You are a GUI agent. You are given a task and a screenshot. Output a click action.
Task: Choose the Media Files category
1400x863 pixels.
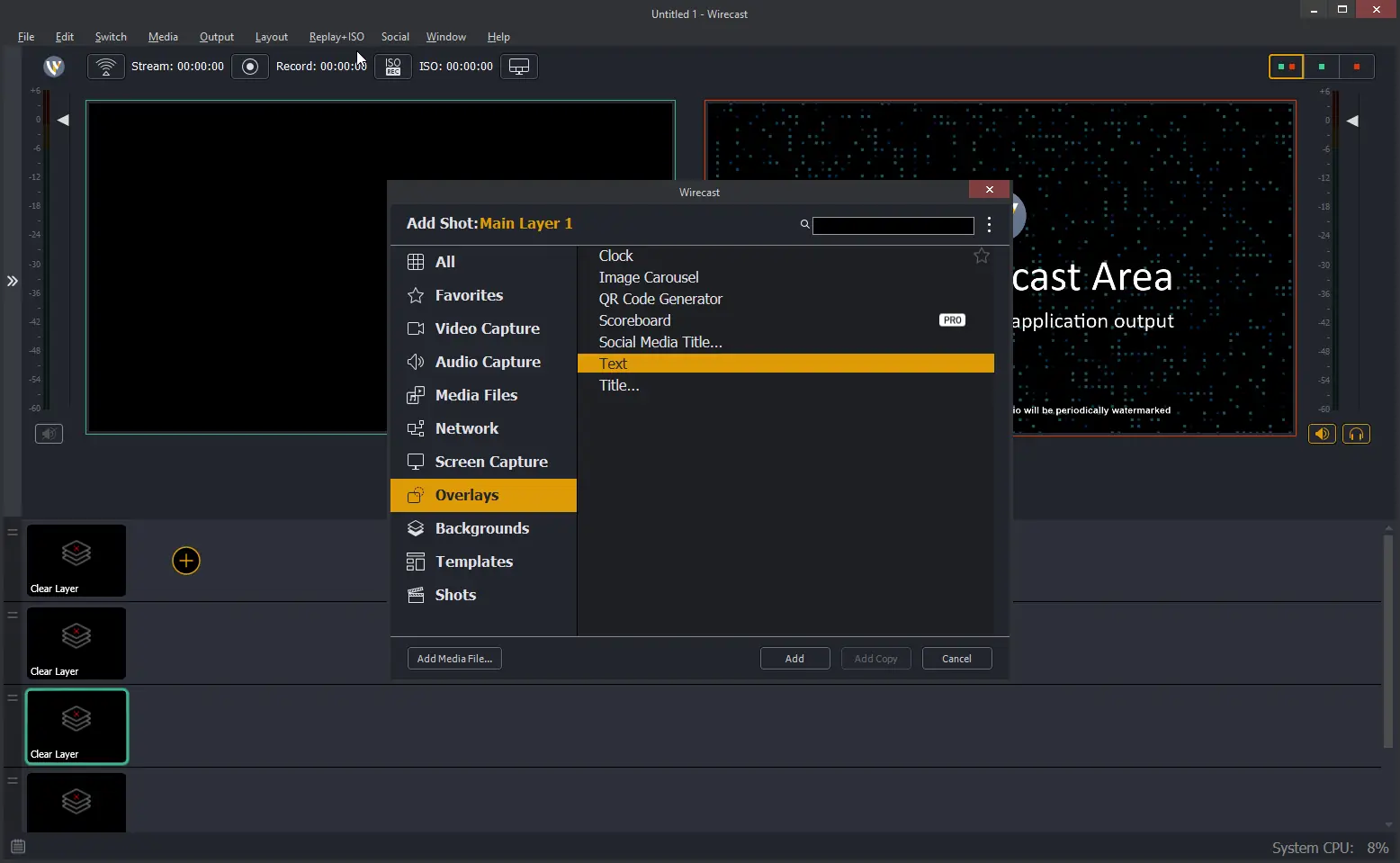(x=484, y=395)
